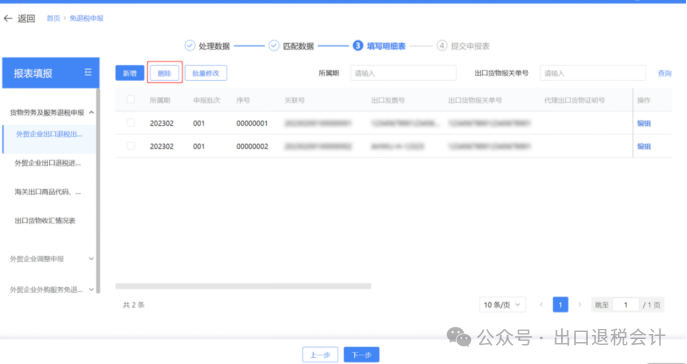Click the 跳至 page number input
The height and width of the screenshot is (364, 687).
(x=625, y=305)
